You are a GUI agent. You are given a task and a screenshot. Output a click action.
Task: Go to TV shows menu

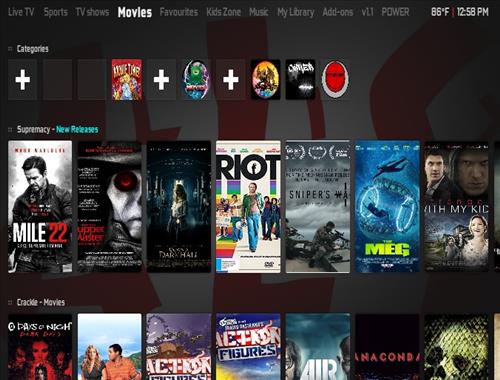click(x=92, y=12)
